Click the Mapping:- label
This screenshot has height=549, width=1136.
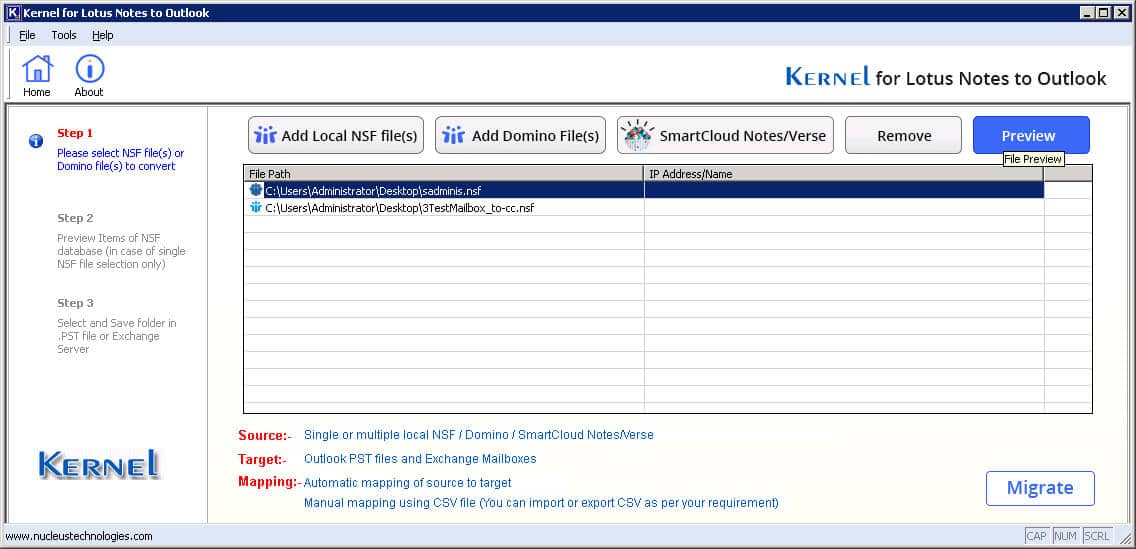270,482
